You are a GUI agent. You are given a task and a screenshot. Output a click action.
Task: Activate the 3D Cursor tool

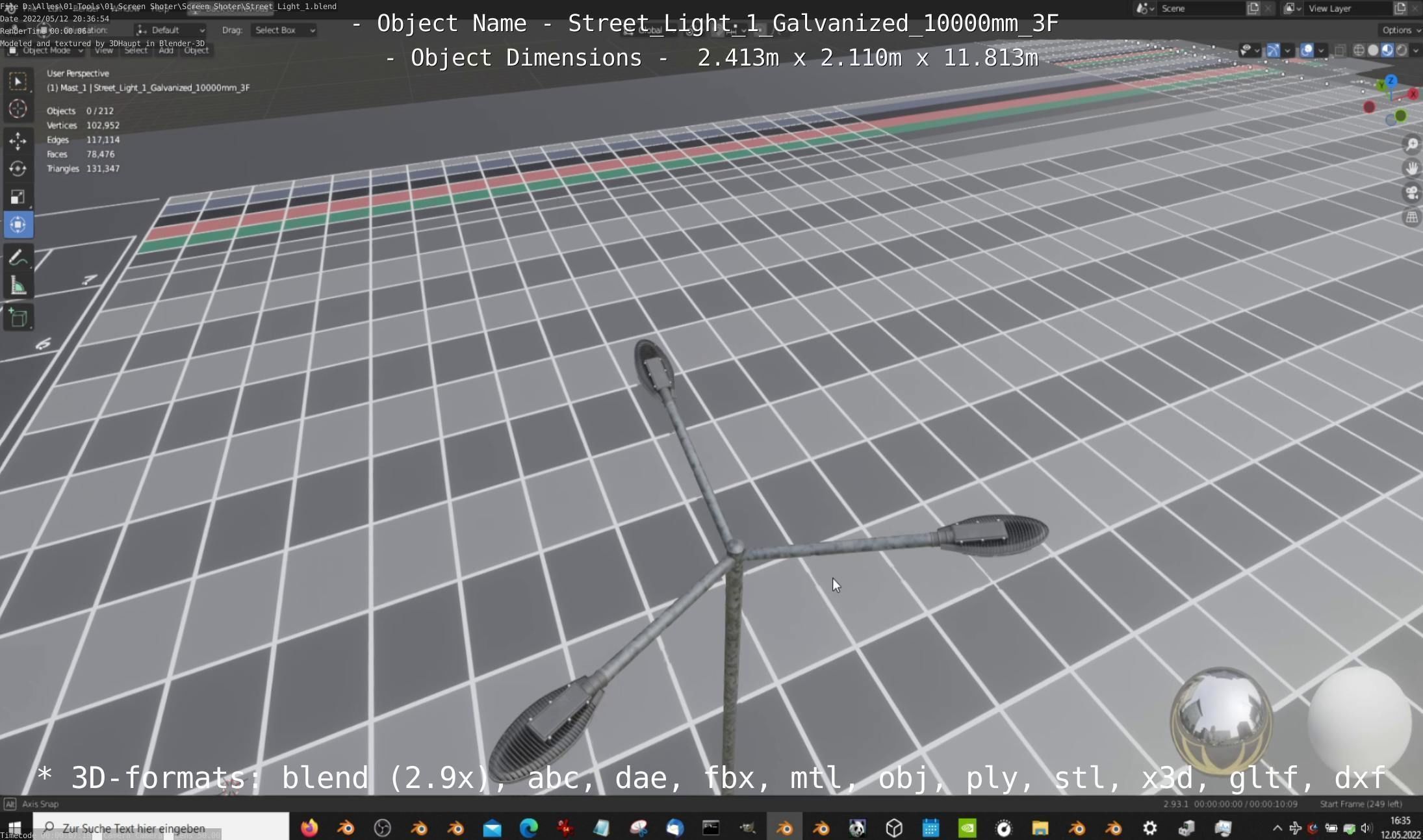pos(18,109)
